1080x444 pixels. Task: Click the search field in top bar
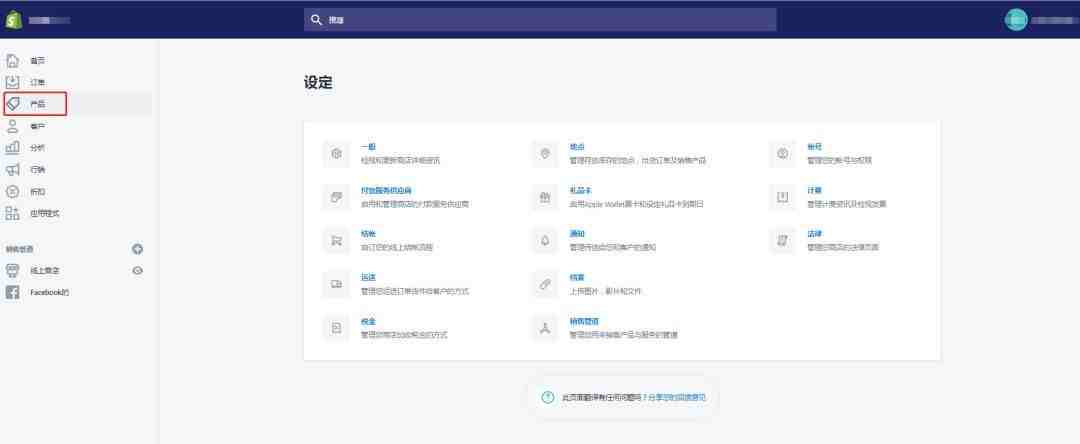(540, 20)
